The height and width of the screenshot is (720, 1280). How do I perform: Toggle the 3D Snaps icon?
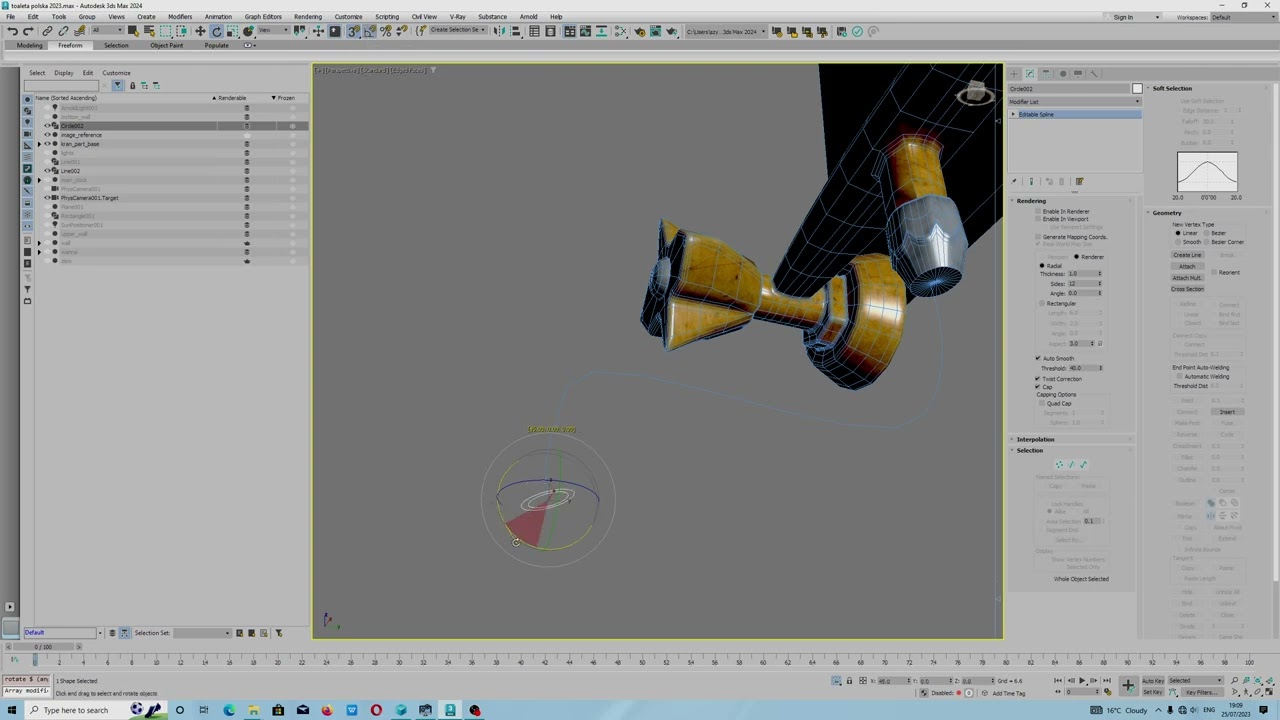point(354,31)
